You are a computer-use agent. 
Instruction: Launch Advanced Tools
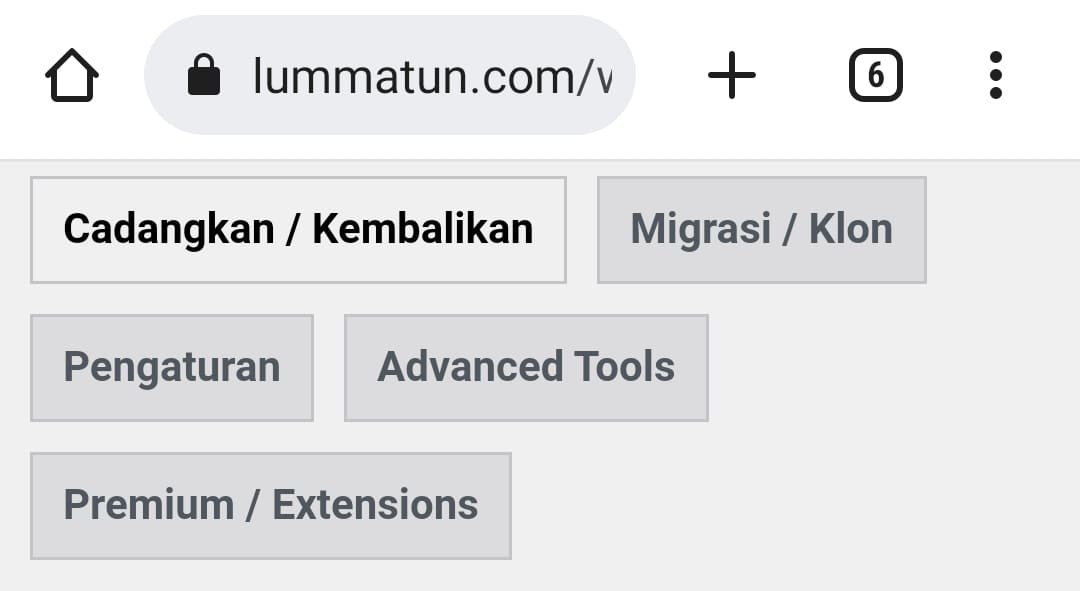tap(525, 367)
